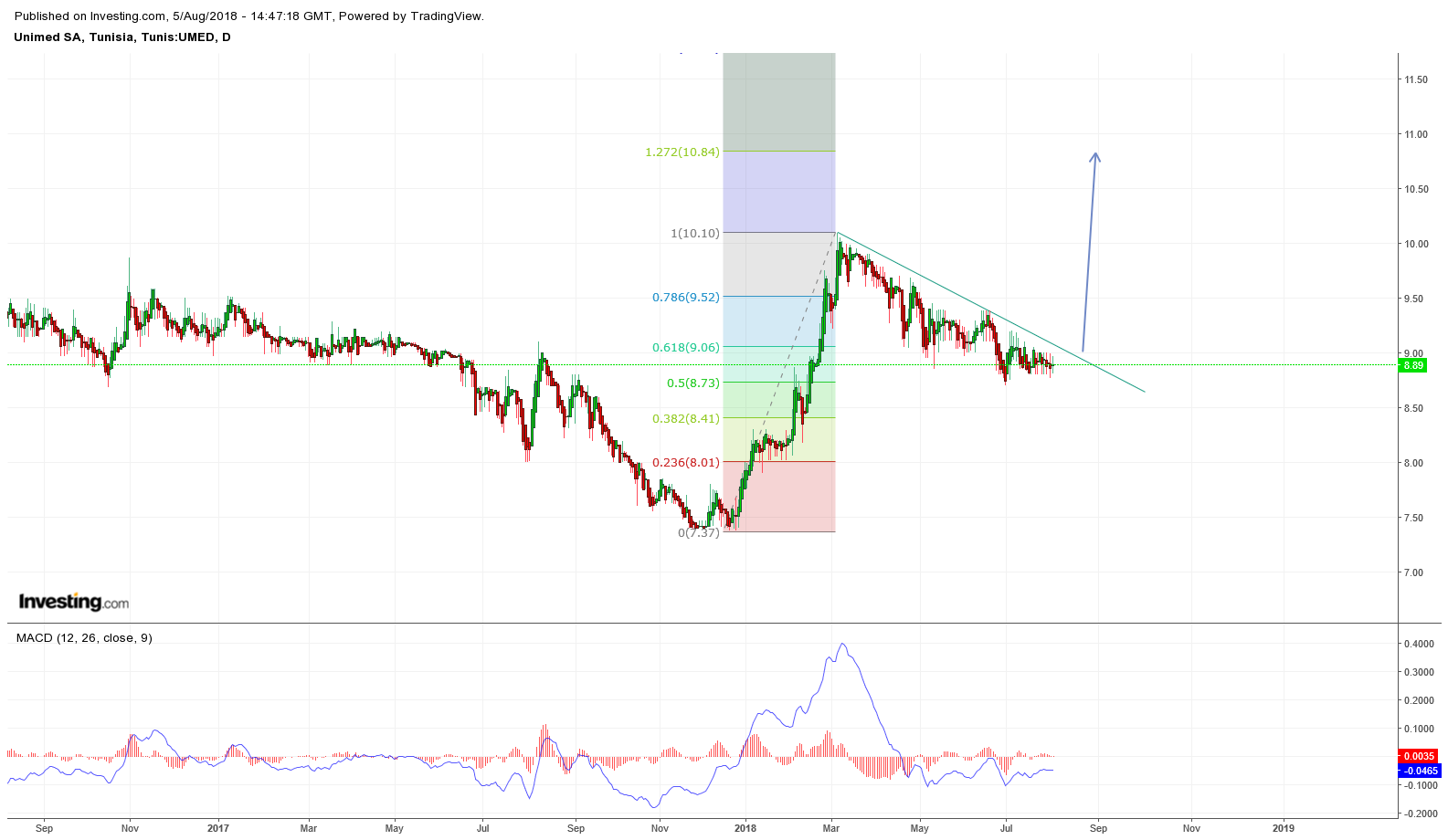This screenshot has width=1448, height=840.
Task: Select the 0.382(8.41) Fibonacci level label
Action: [x=686, y=418]
